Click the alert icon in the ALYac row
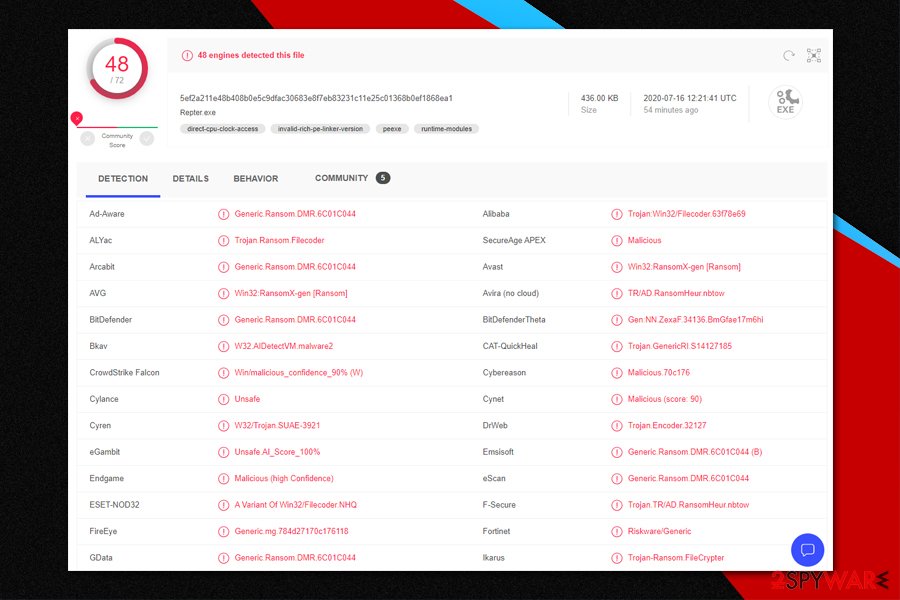 pyautogui.click(x=223, y=241)
